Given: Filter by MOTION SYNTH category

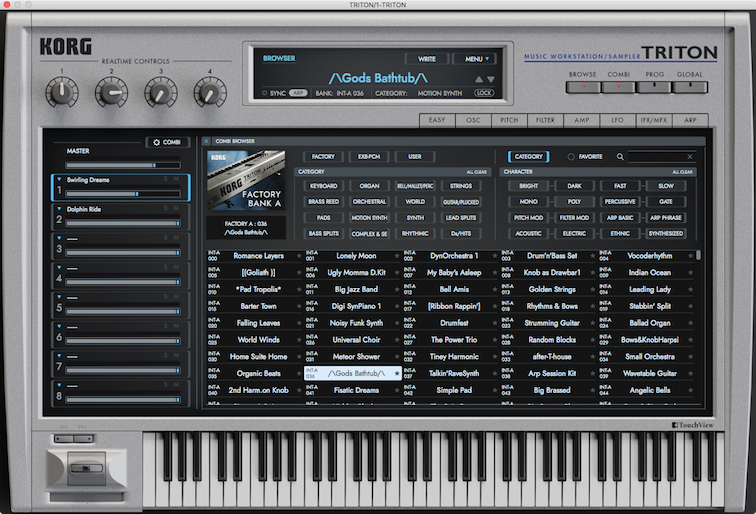Looking at the screenshot, I should point(369,218).
